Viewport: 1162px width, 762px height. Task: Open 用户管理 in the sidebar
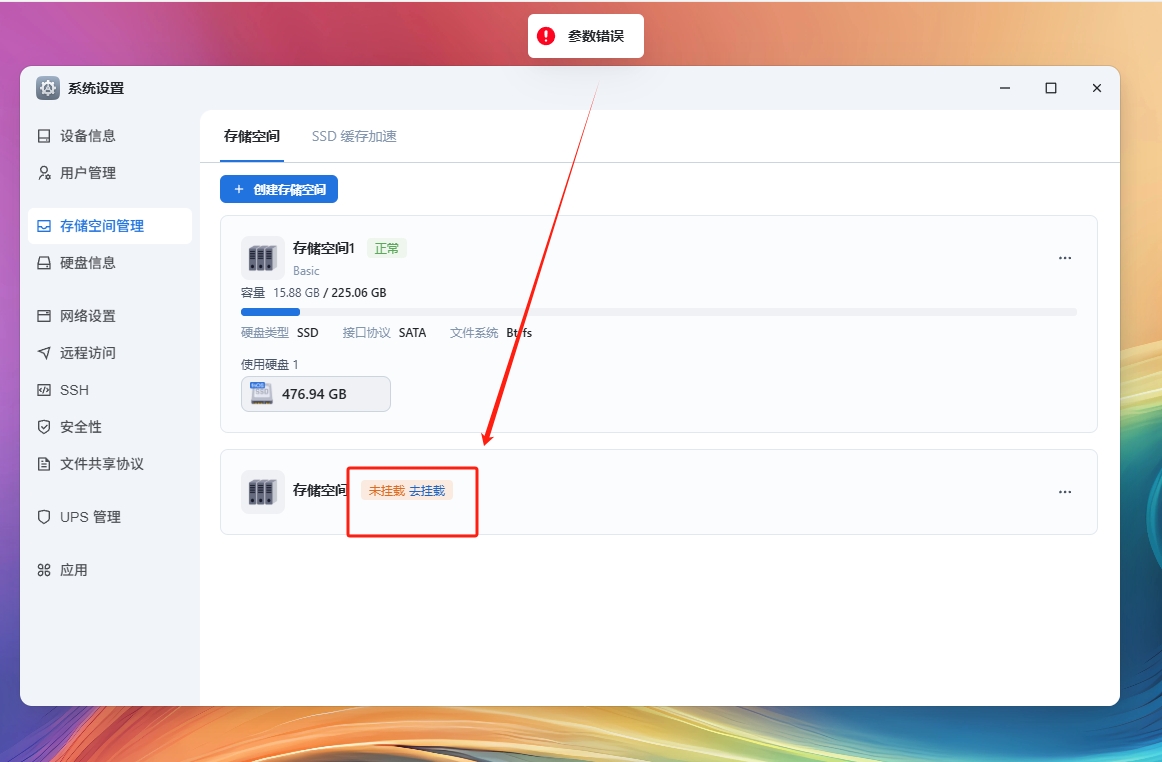(x=110, y=173)
